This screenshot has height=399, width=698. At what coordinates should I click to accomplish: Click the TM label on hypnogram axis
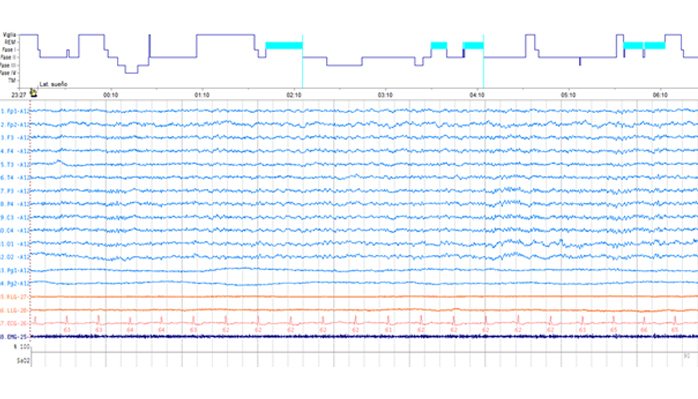(12, 81)
